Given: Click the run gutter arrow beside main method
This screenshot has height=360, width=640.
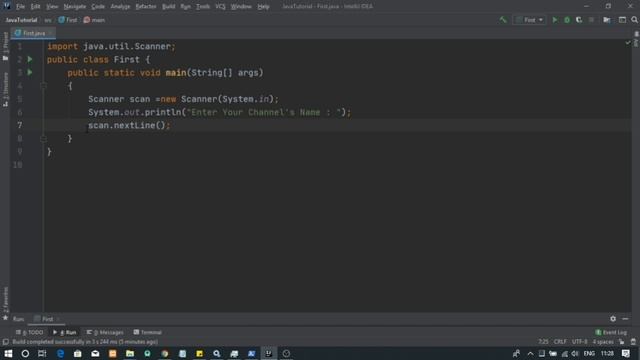Looking at the screenshot, I should click(30, 72).
